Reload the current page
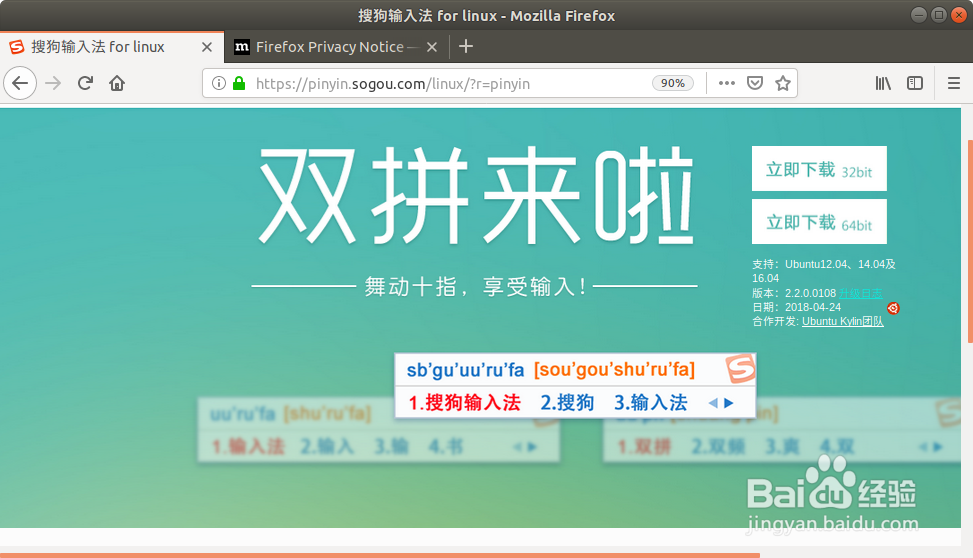Image resolution: width=973 pixels, height=558 pixels. point(85,83)
